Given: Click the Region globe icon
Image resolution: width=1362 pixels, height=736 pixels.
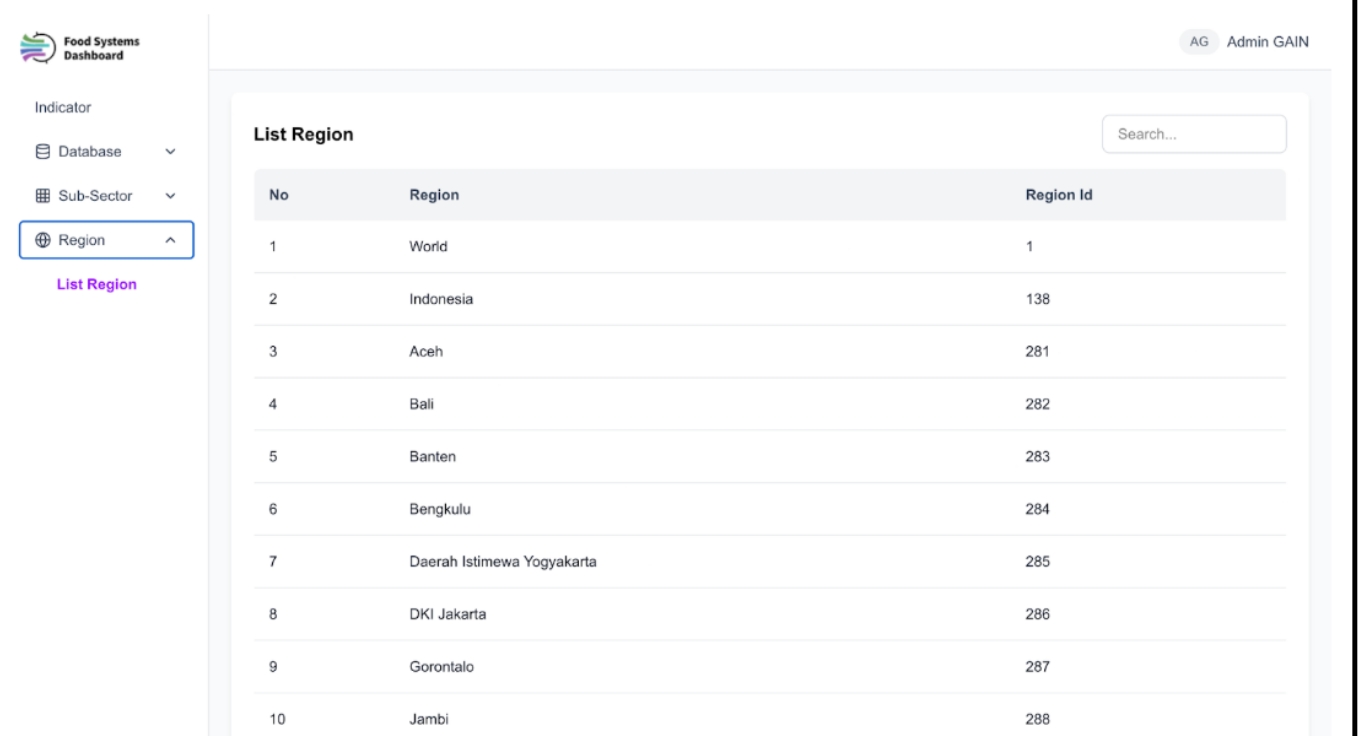Looking at the screenshot, I should tap(41, 240).
